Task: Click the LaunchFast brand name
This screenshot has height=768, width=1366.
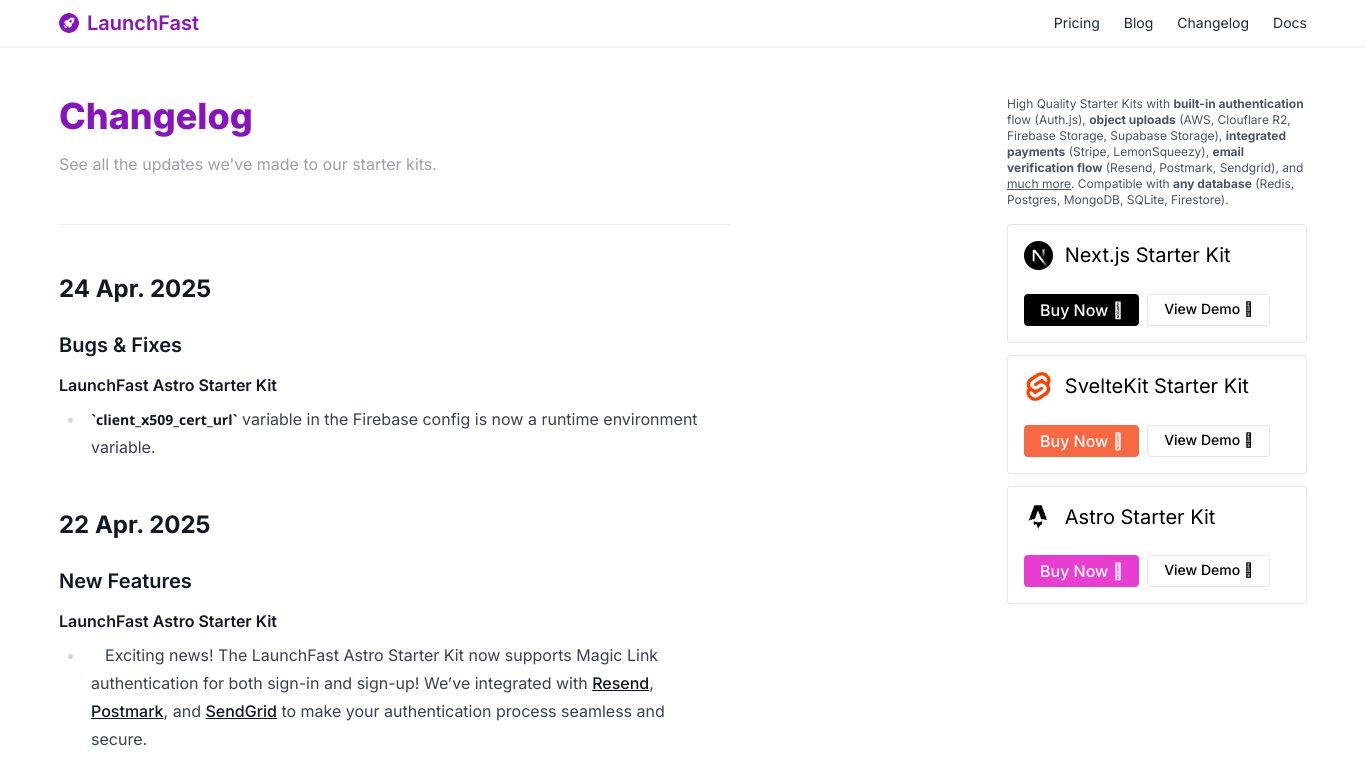Action: (x=143, y=23)
